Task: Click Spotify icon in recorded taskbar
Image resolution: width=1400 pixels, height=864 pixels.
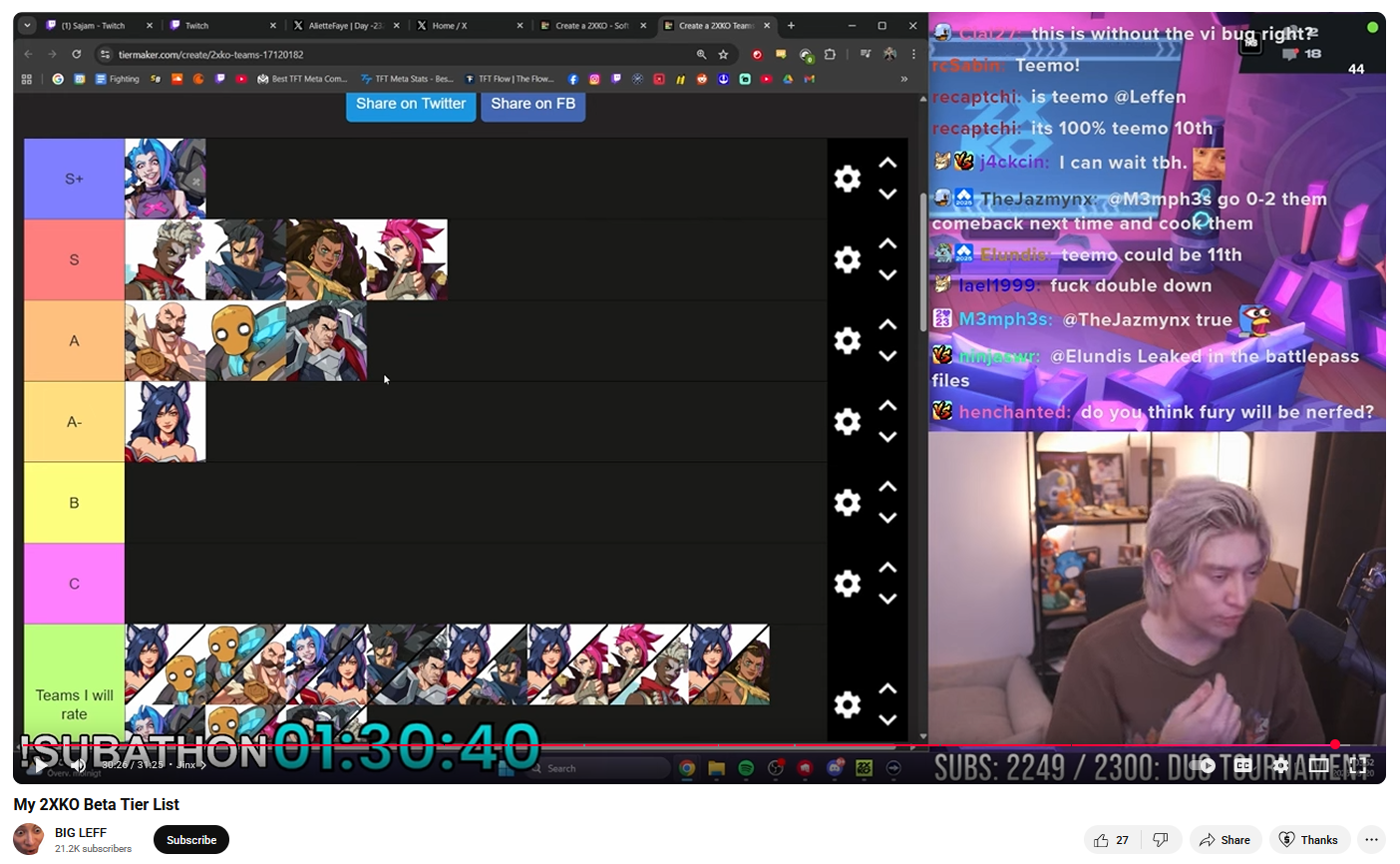Action: click(x=746, y=768)
